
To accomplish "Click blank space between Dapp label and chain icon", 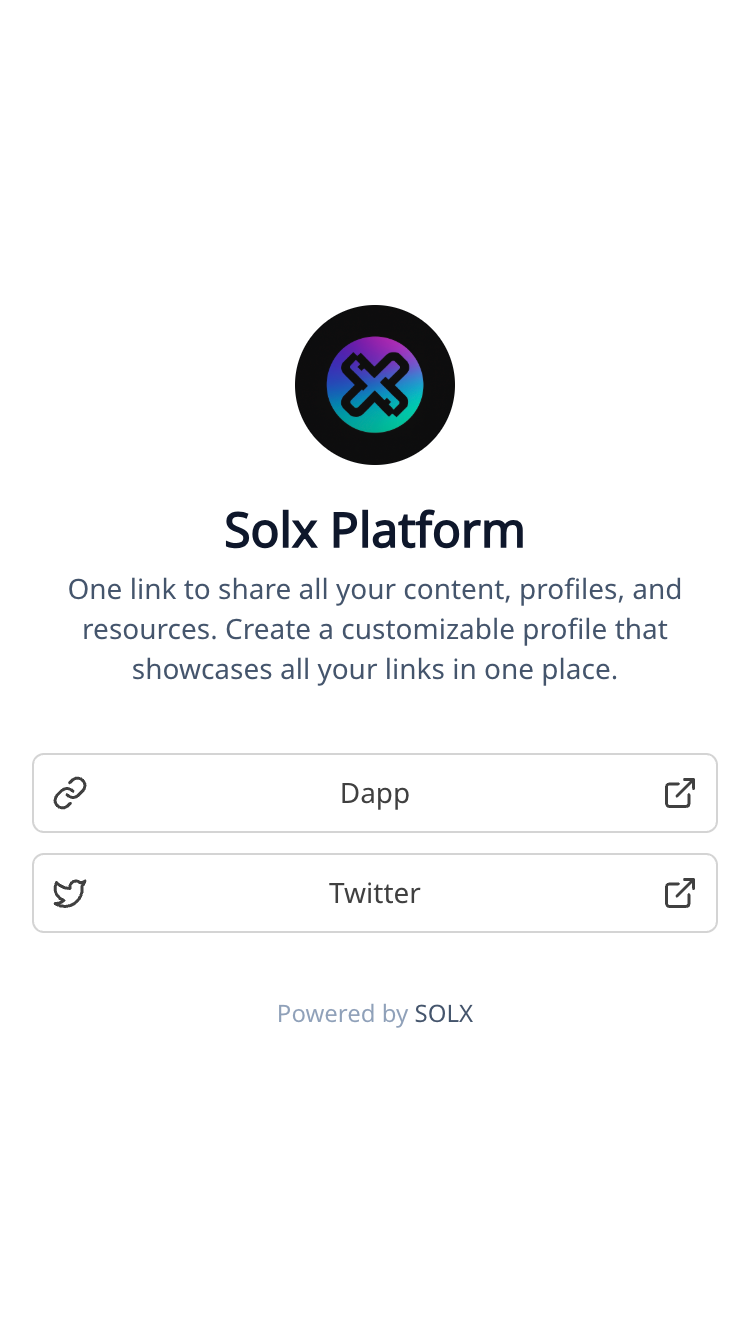I will 210,793.
